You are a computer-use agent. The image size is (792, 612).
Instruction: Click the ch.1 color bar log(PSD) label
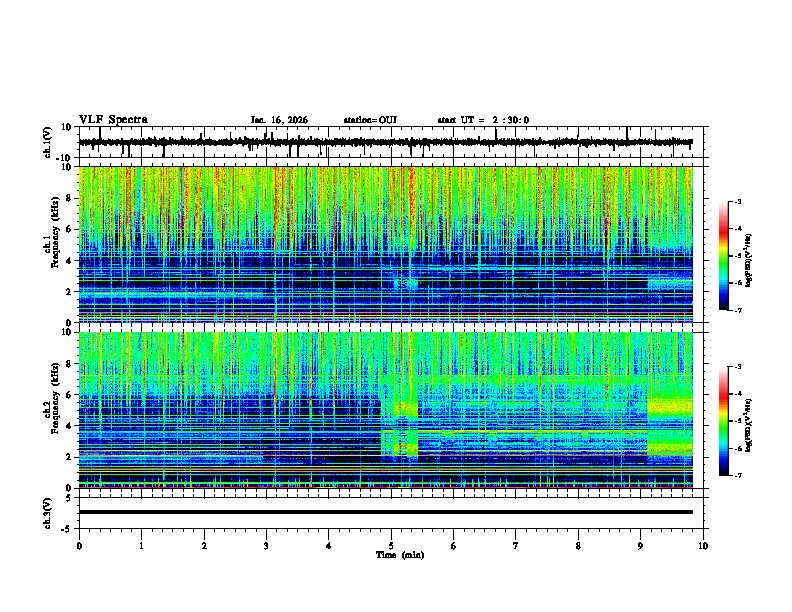(x=748, y=261)
